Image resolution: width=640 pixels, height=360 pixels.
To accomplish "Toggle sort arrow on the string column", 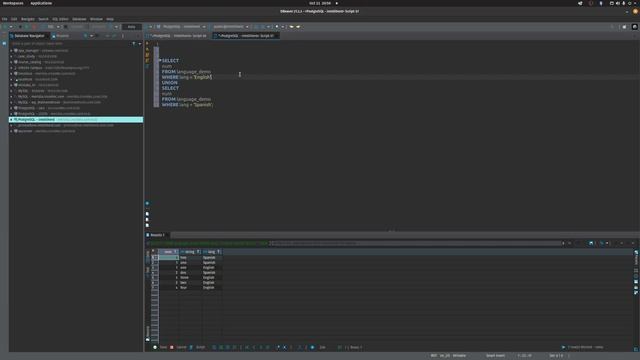I will pos(198,252).
